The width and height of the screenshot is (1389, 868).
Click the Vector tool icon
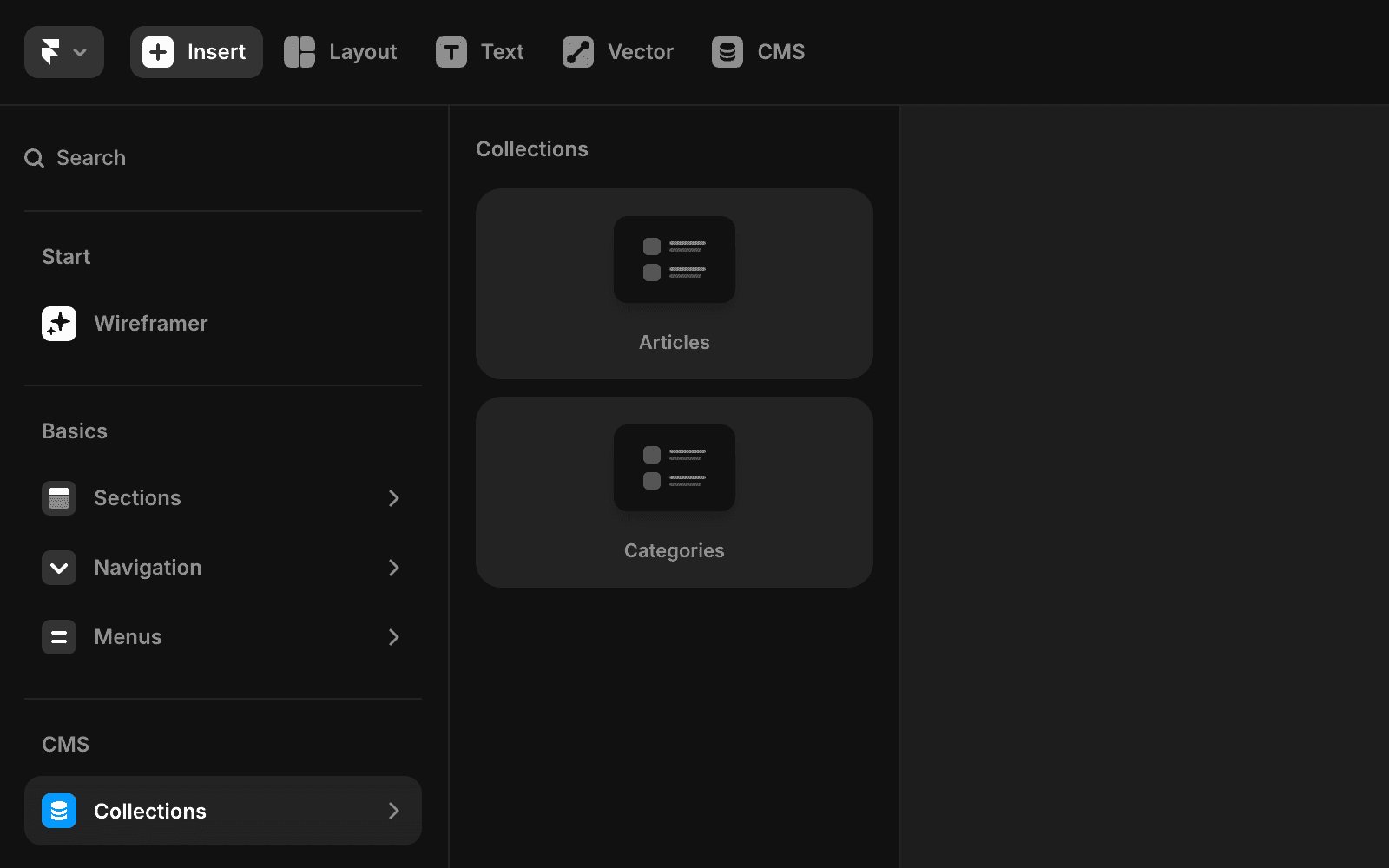pos(577,52)
